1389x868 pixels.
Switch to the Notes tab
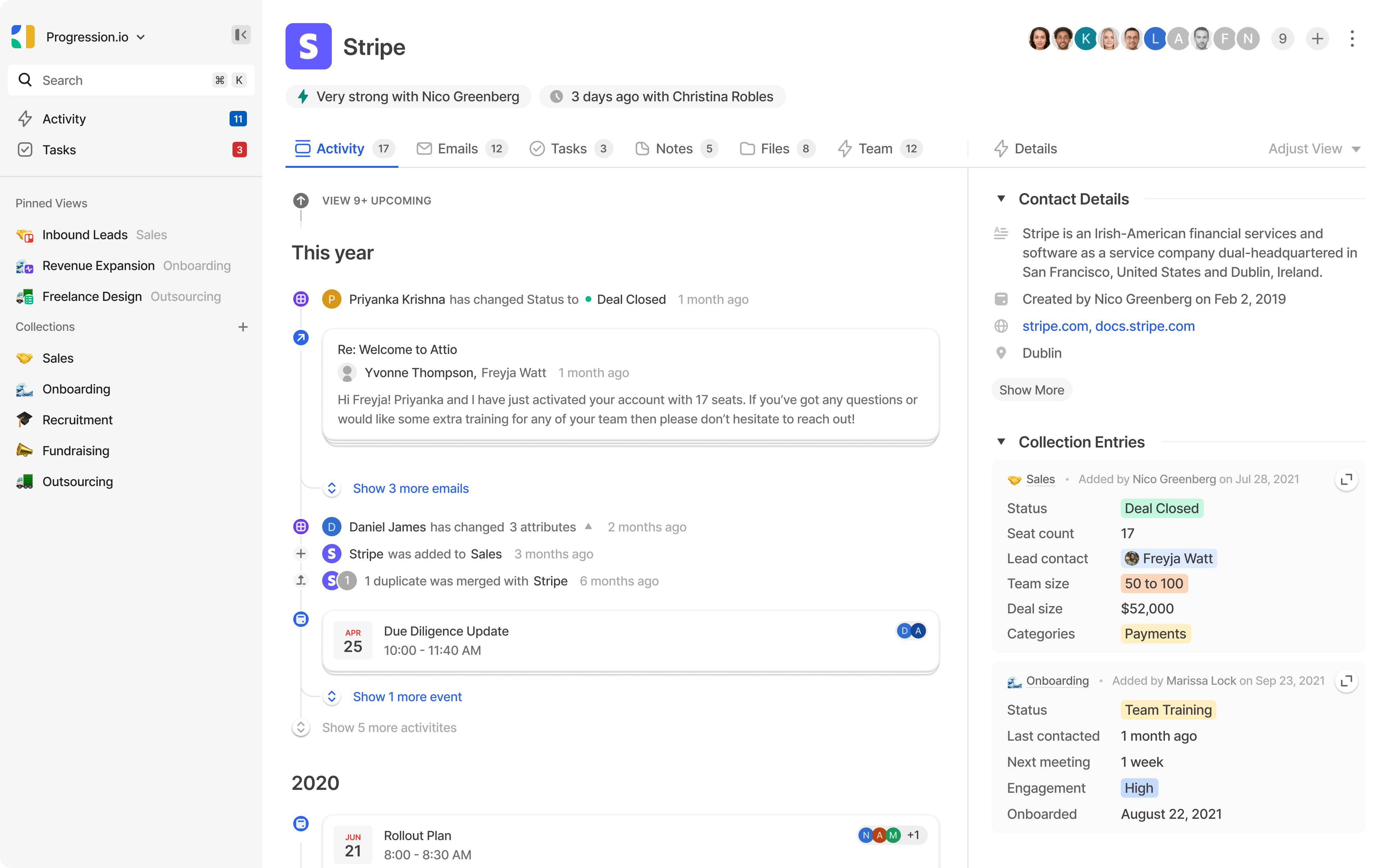coord(674,149)
